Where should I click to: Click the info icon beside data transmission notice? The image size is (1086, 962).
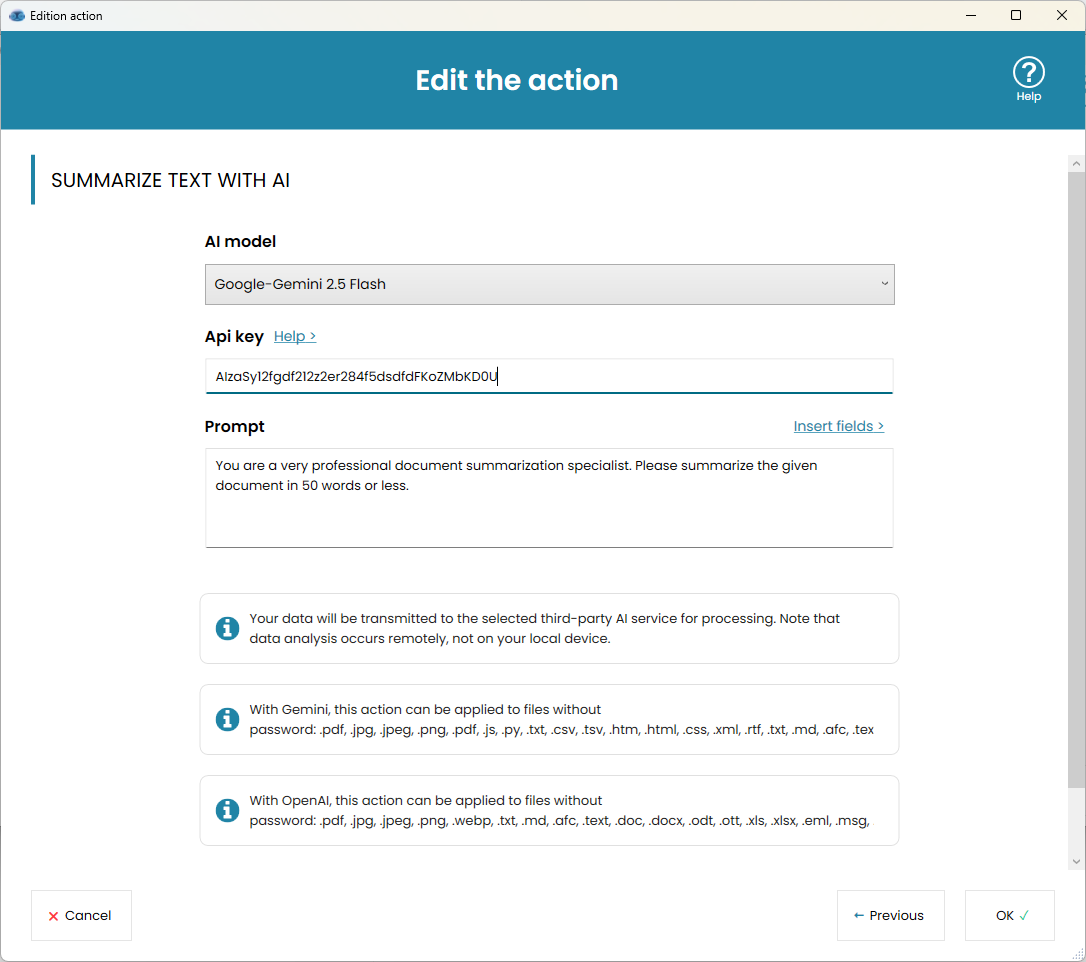[x=227, y=628]
